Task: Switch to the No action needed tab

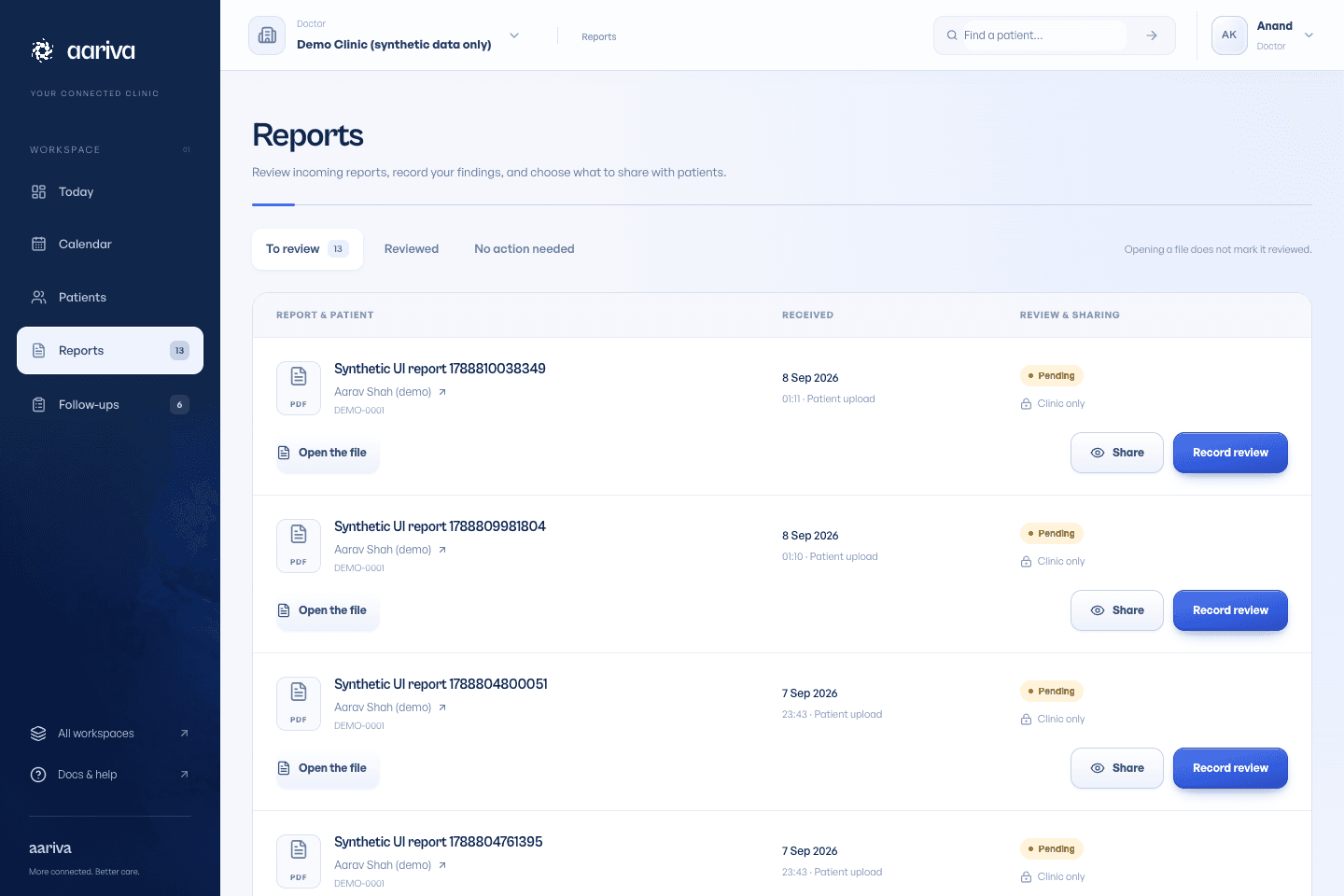Action: point(525,249)
